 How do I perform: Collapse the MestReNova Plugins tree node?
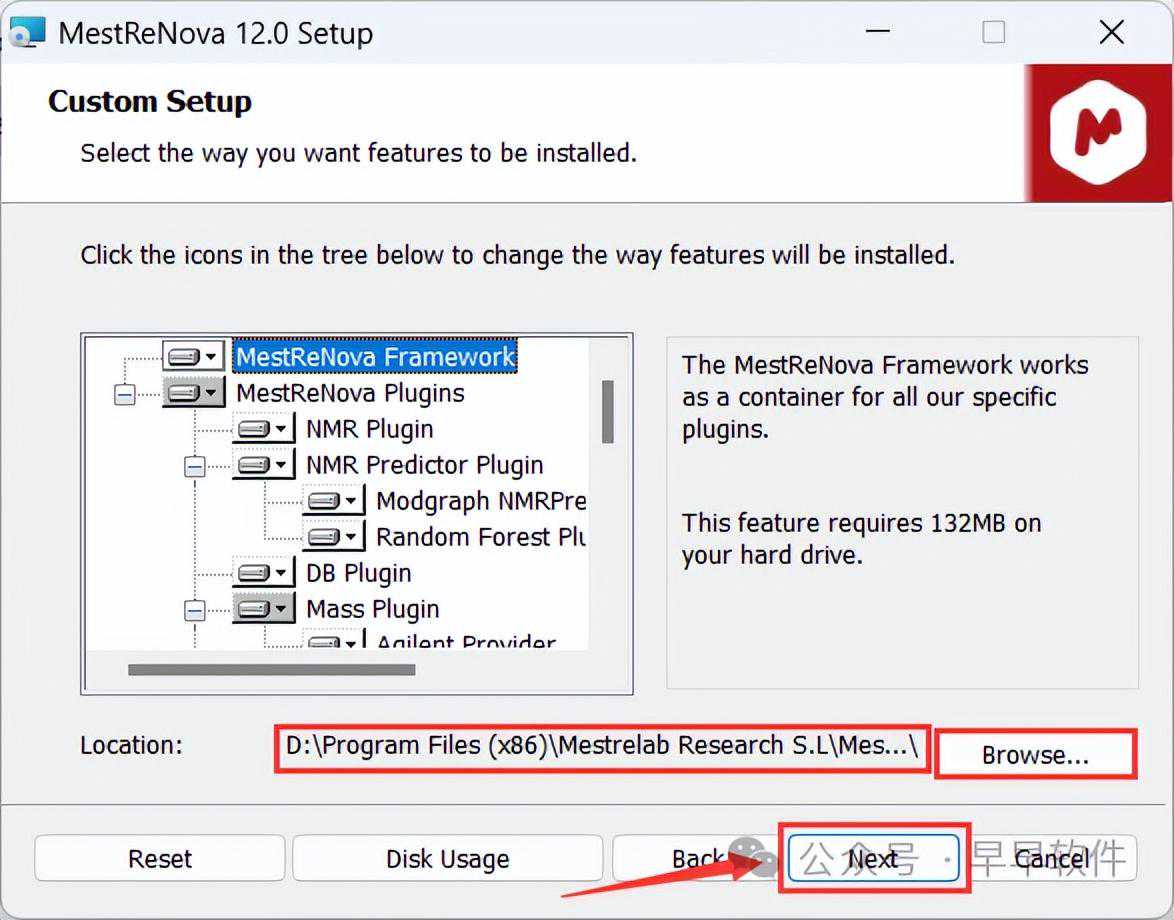124,394
